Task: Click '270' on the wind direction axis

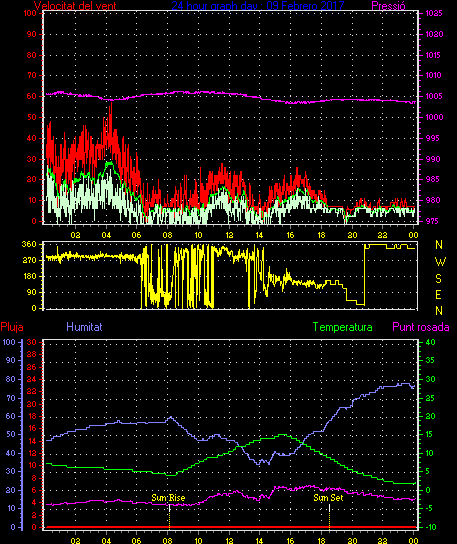Action: 29,260
